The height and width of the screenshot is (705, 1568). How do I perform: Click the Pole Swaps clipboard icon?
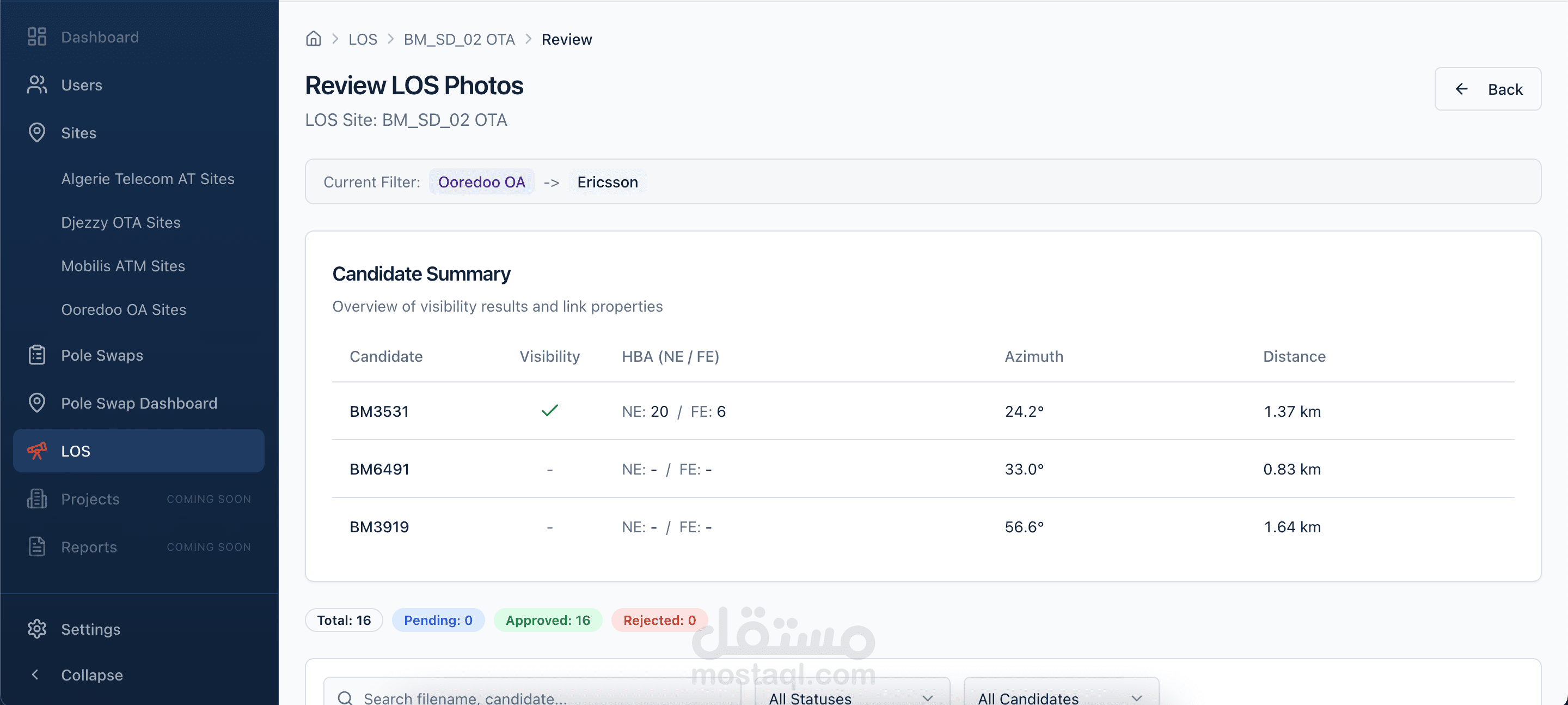pyautogui.click(x=36, y=355)
